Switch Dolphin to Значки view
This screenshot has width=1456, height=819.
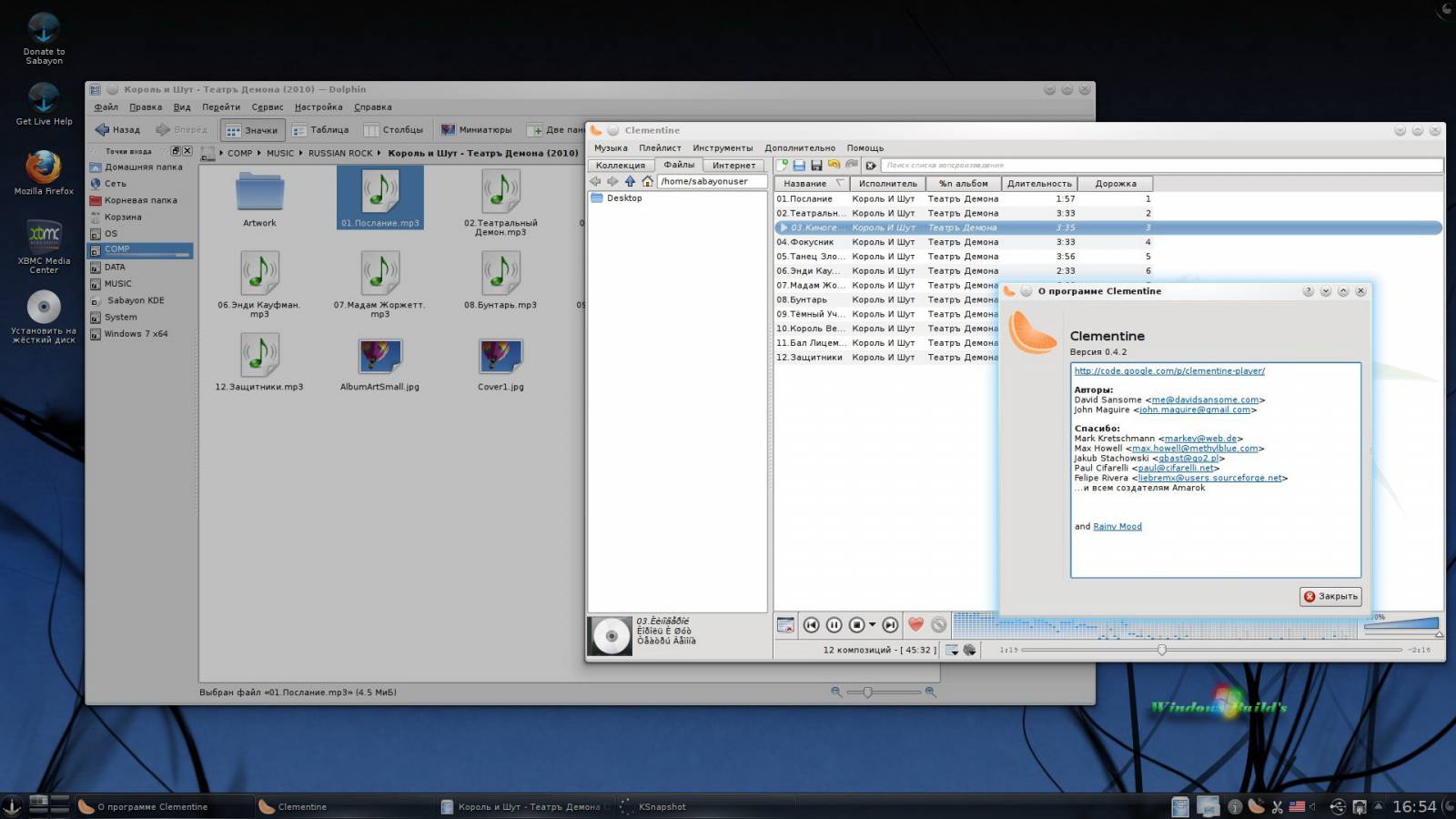click(x=252, y=130)
